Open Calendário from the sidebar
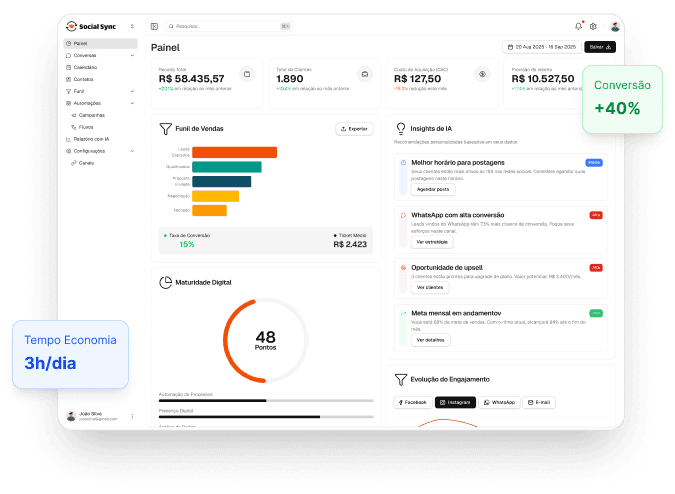Viewport: 675px width, 494px height. [85, 67]
